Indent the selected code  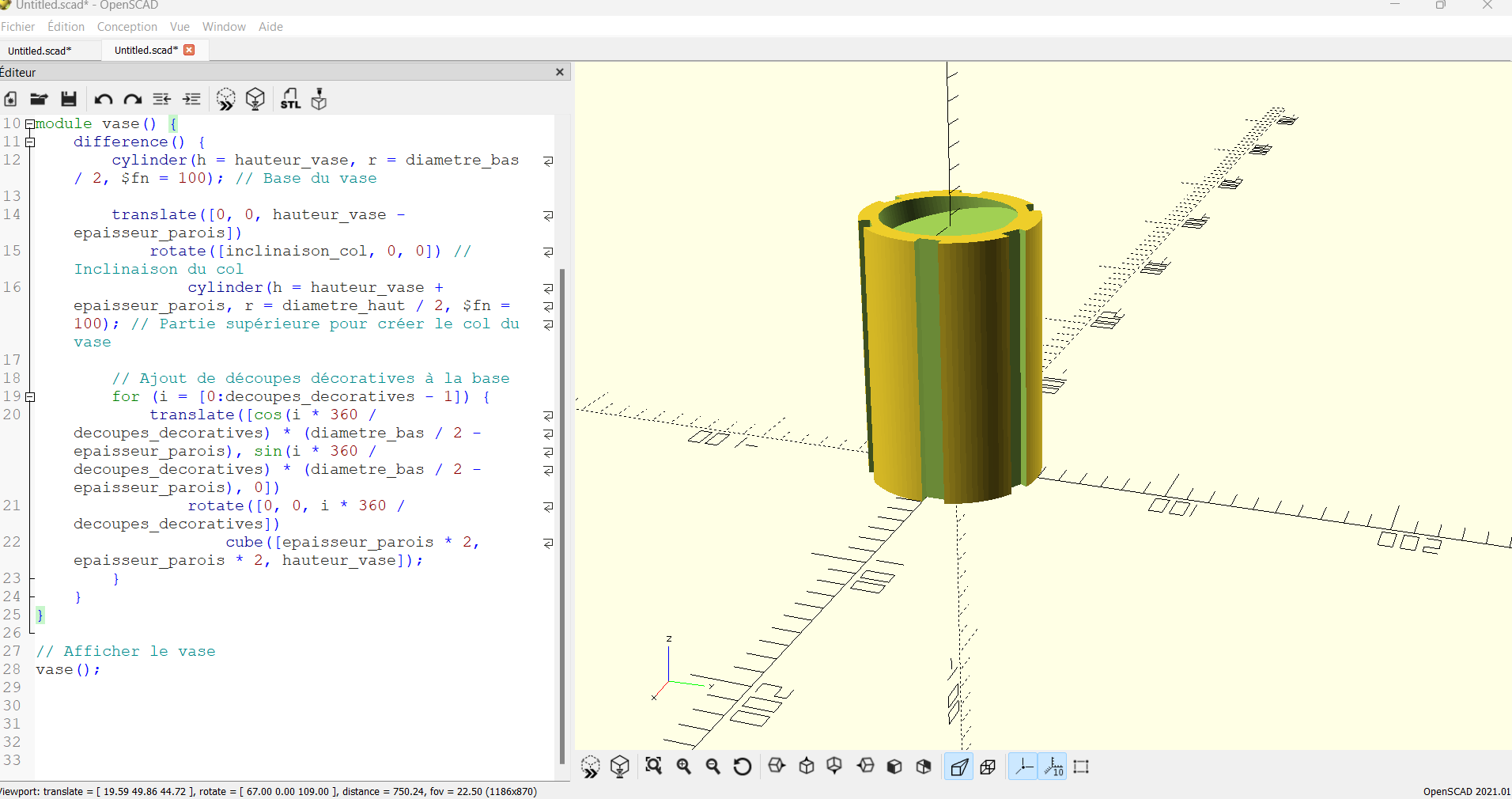(191, 99)
